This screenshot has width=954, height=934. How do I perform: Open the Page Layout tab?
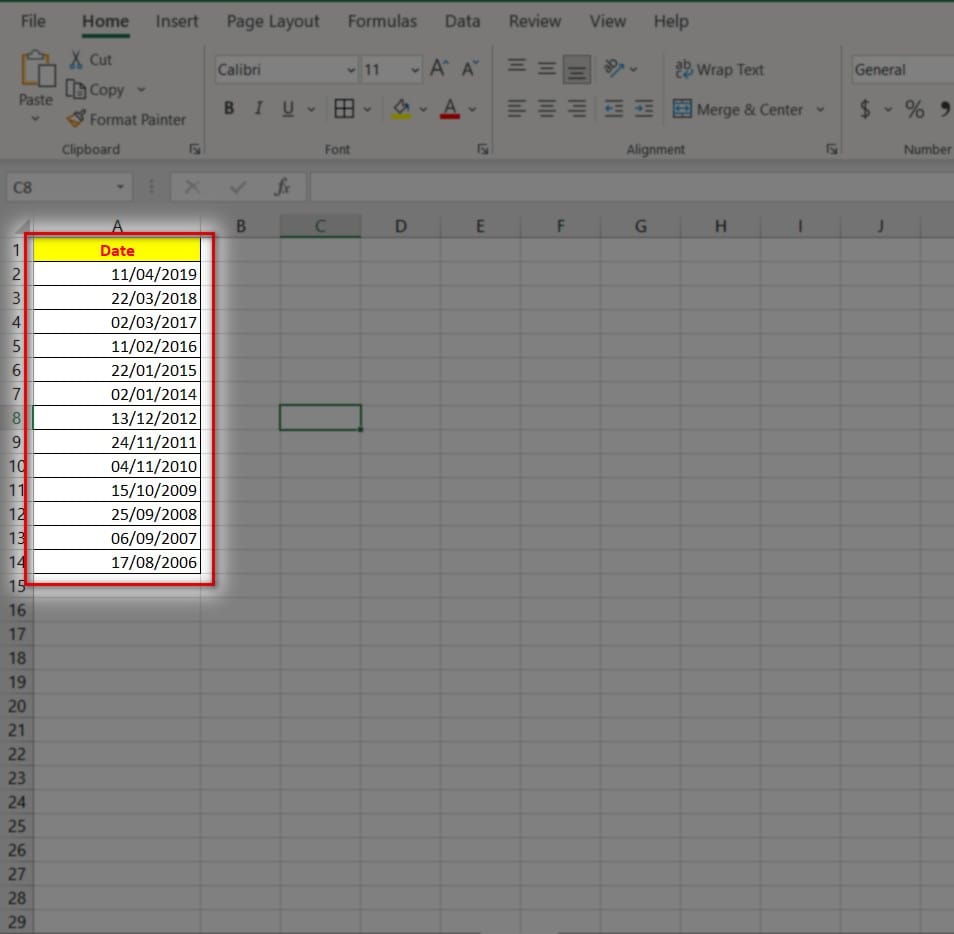click(x=273, y=21)
